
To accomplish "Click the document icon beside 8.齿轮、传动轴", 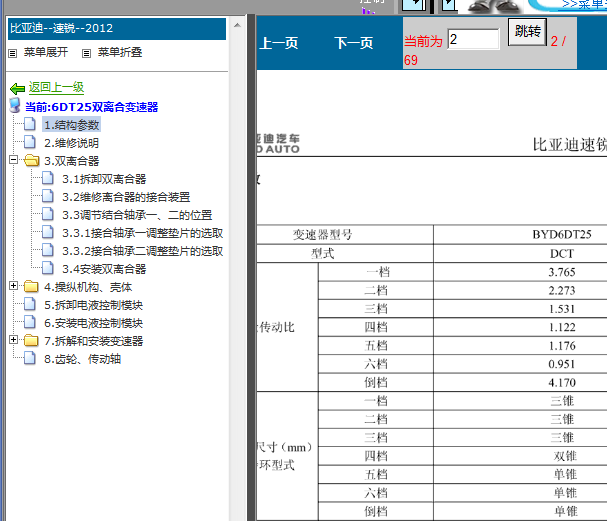I will pyautogui.click(x=29, y=358).
